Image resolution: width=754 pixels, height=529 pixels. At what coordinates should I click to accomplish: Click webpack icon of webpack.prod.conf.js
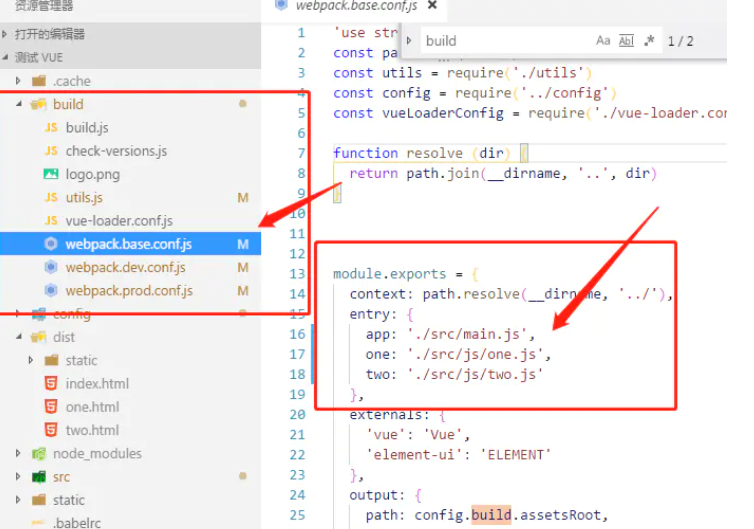click(x=51, y=290)
